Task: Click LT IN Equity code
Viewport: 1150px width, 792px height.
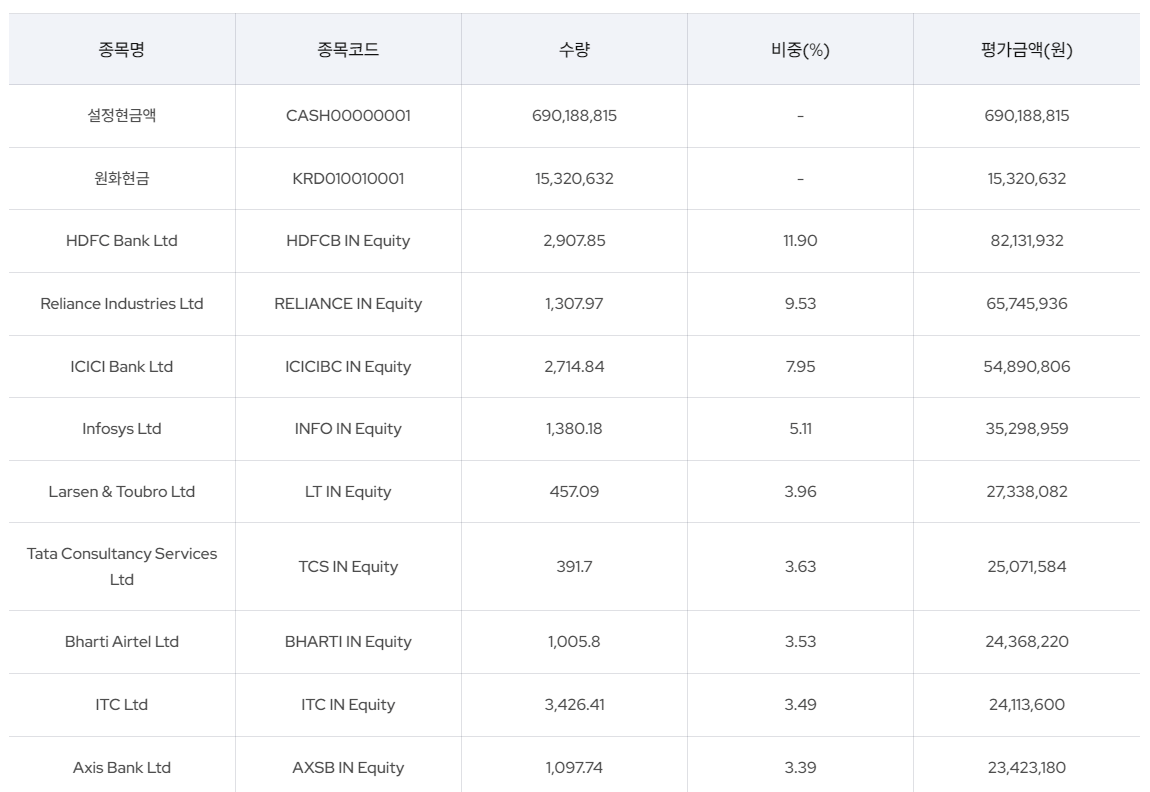Action: coord(348,492)
